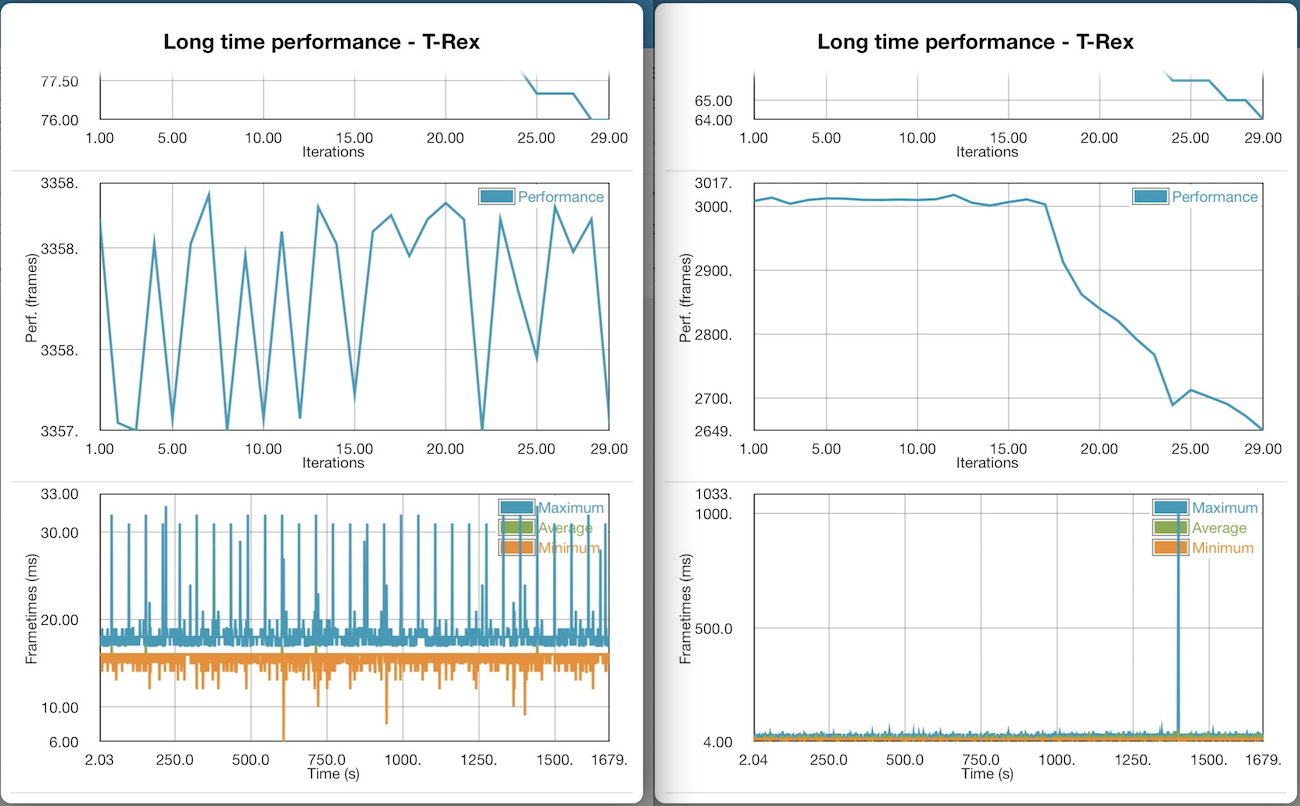Click the 4.00 frametimes tick label
1300x806 pixels.
tap(718, 742)
